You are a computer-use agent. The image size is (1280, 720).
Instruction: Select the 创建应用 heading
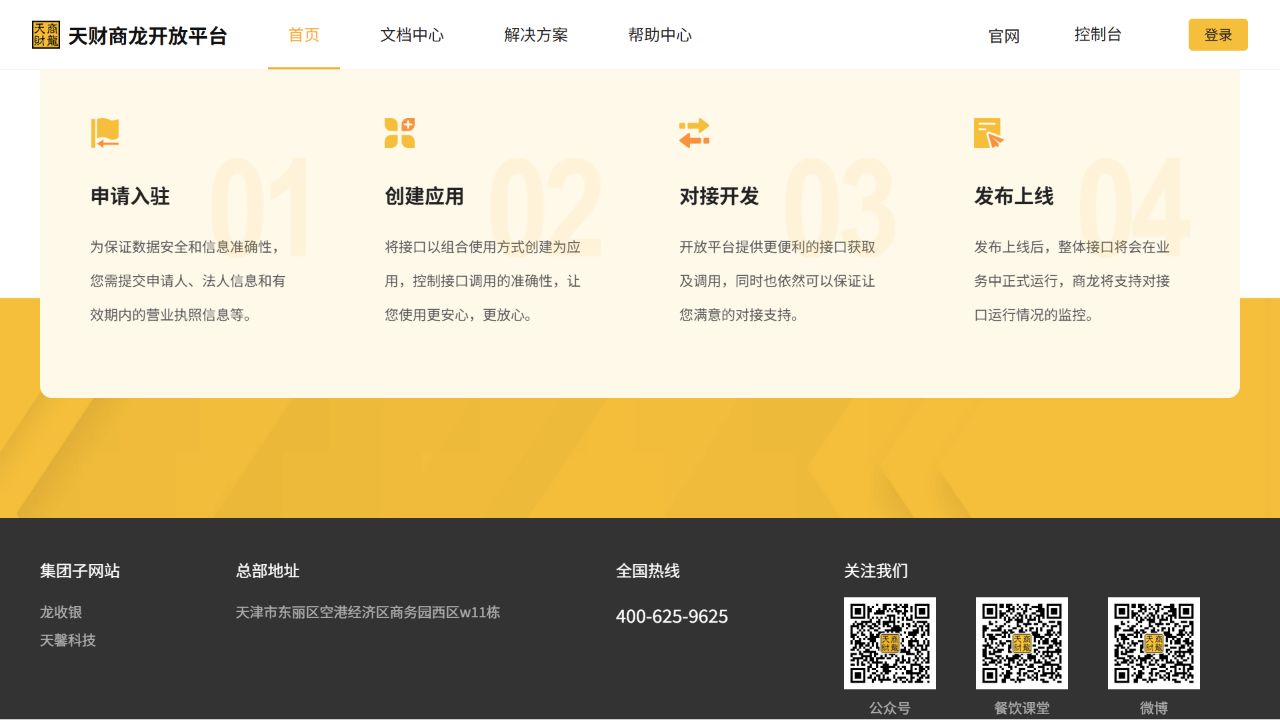[424, 196]
